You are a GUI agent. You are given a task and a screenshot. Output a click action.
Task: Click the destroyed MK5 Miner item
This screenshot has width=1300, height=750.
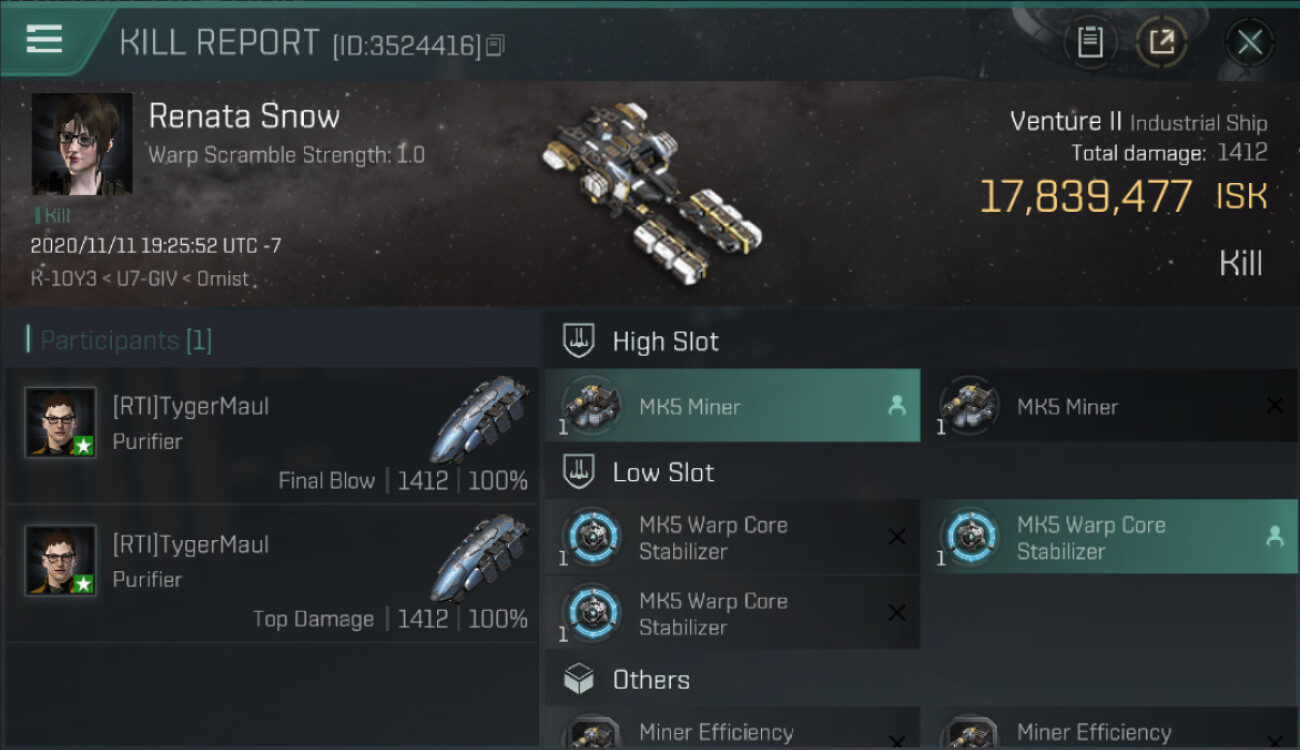[1111, 406]
